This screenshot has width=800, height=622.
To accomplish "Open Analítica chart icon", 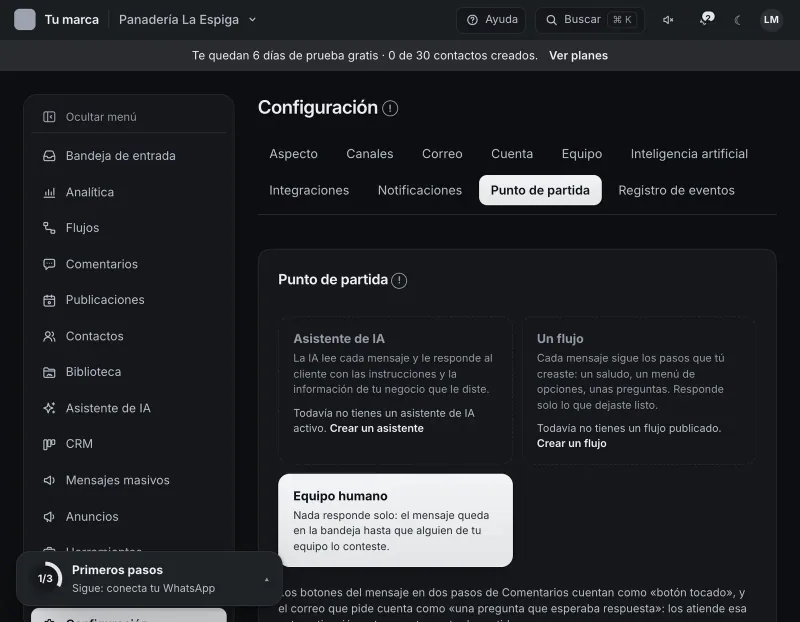I will point(49,192).
